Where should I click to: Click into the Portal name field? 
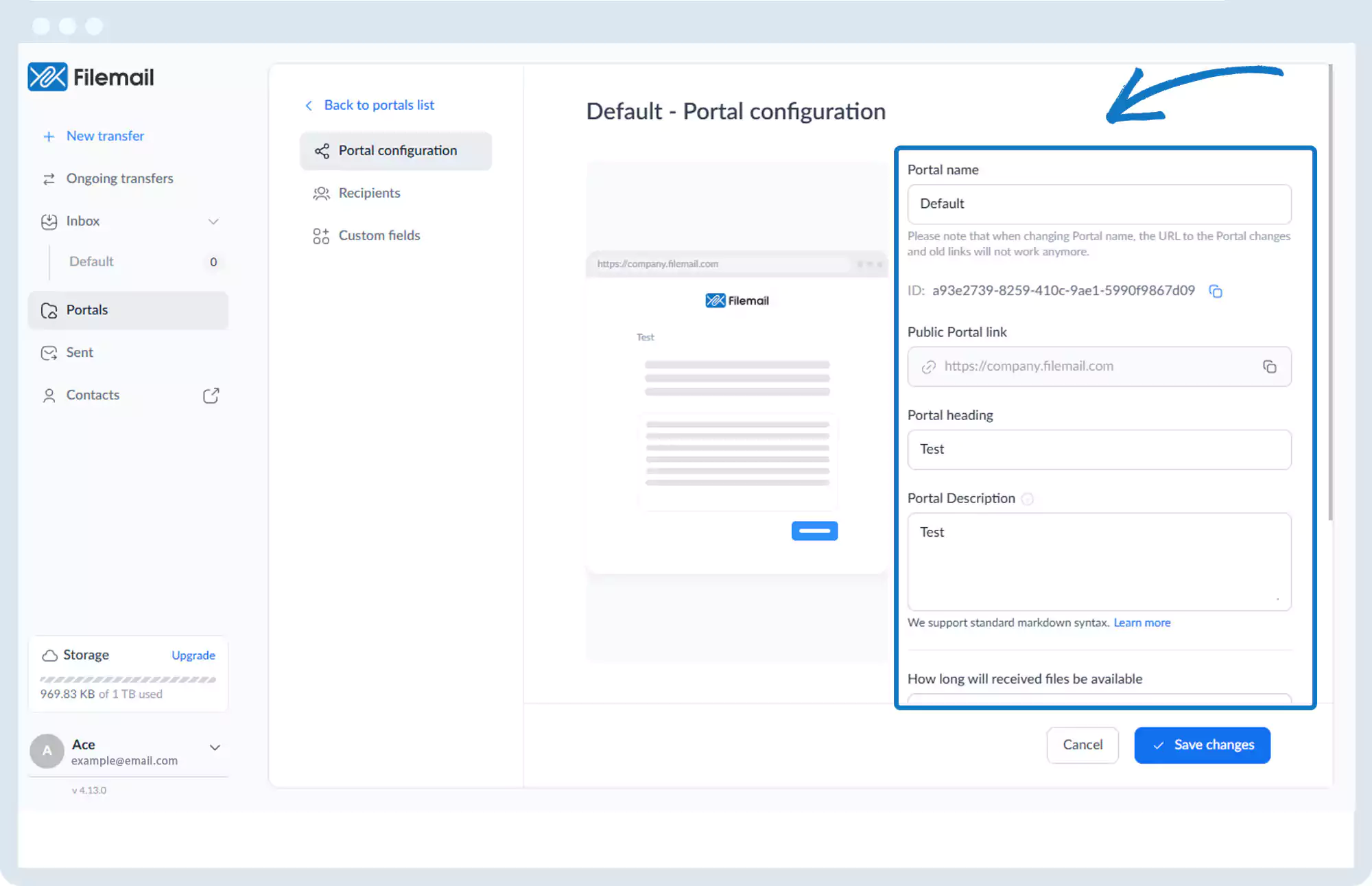click(x=1099, y=204)
